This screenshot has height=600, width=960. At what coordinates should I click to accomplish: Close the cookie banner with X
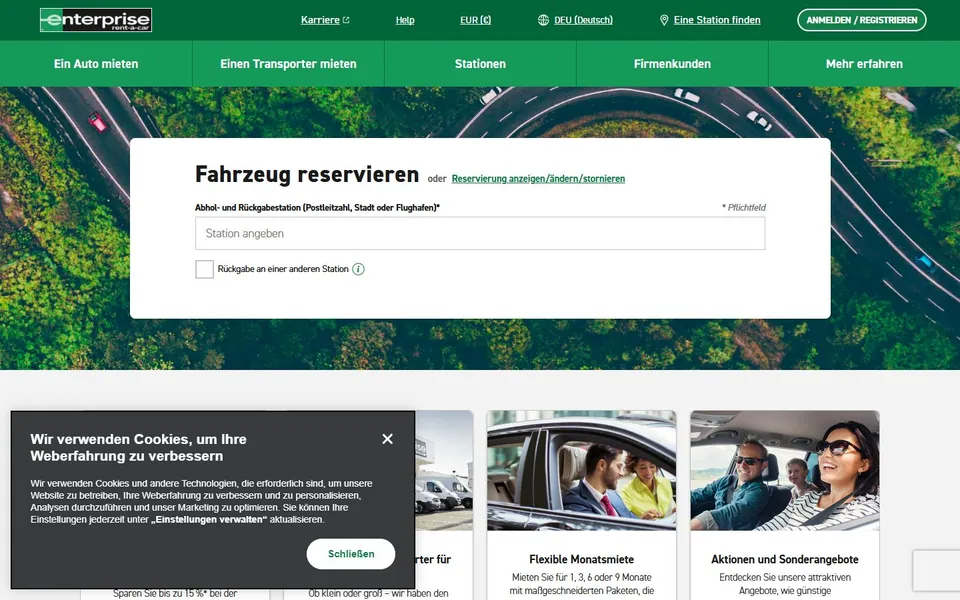(388, 439)
